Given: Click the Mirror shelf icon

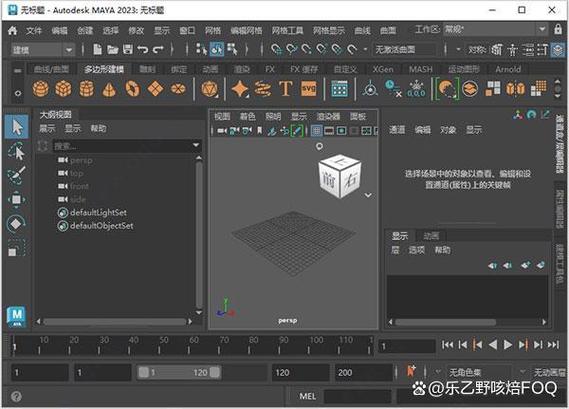Looking at the screenshot, I should point(516,89).
